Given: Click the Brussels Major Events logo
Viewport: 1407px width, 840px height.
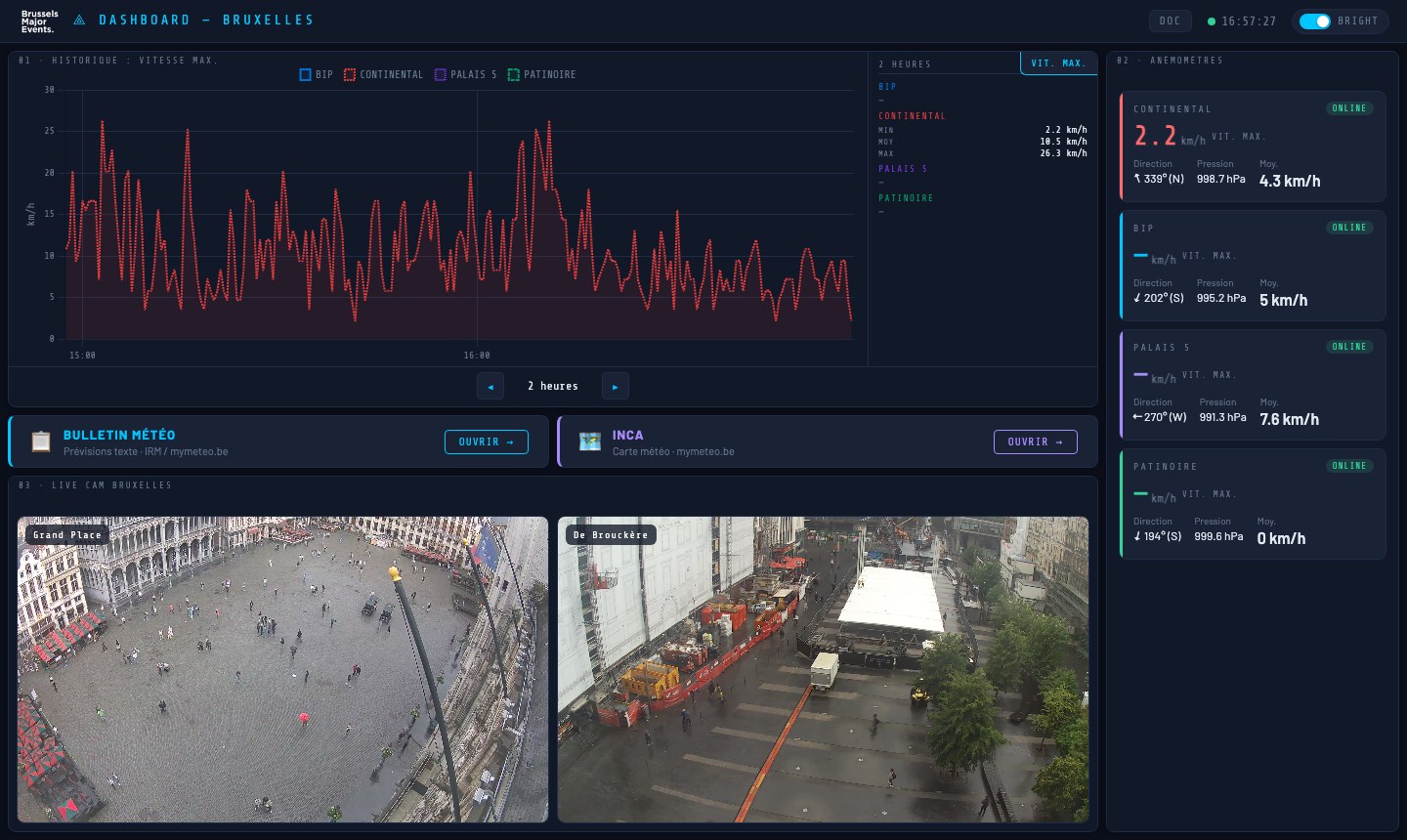Looking at the screenshot, I should (x=39, y=21).
